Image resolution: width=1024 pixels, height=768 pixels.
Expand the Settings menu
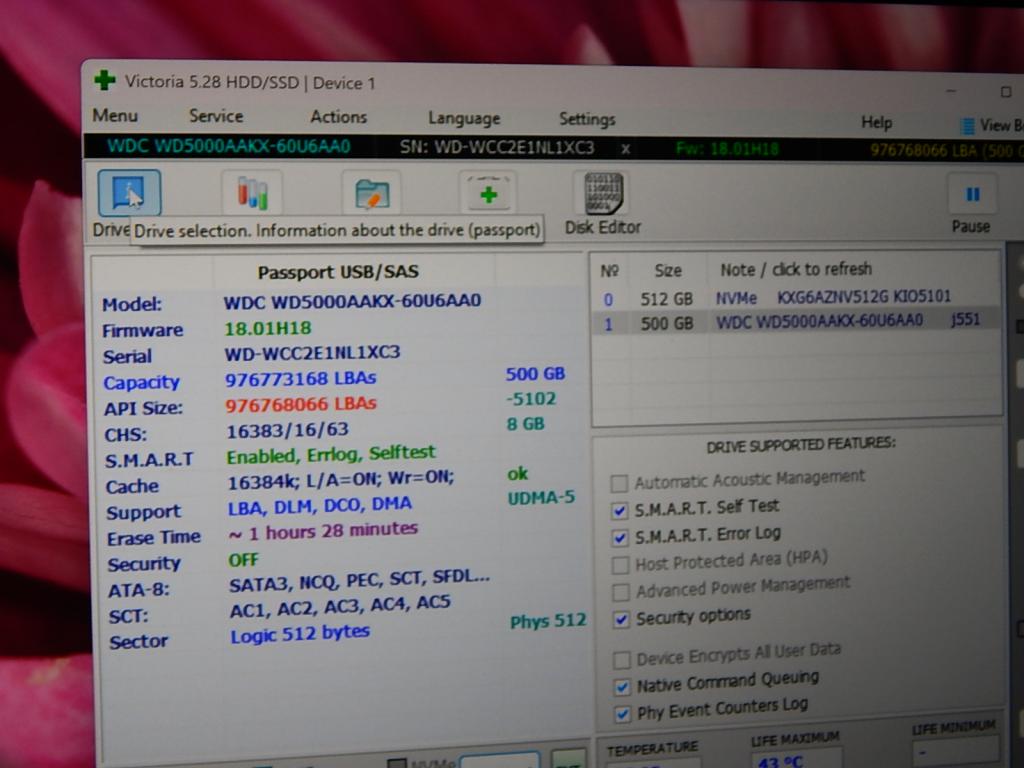click(587, 119)
